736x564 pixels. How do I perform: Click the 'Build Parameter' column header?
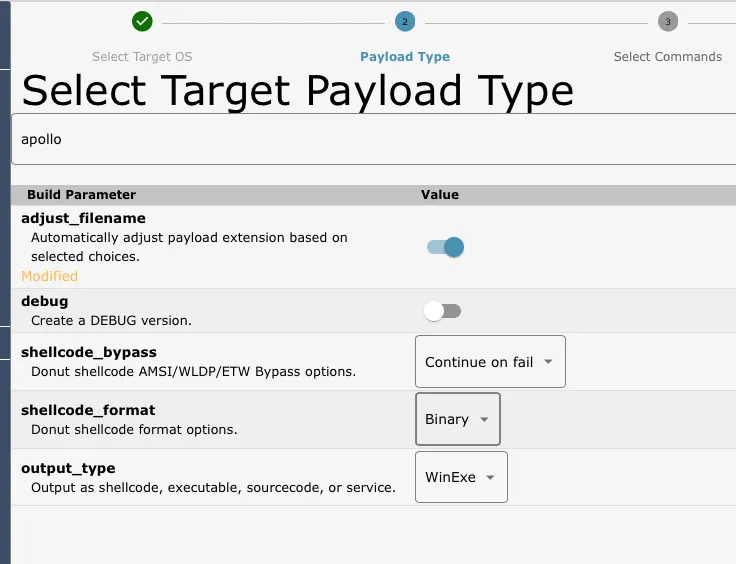pyautogui.click(x=81, y=194)
